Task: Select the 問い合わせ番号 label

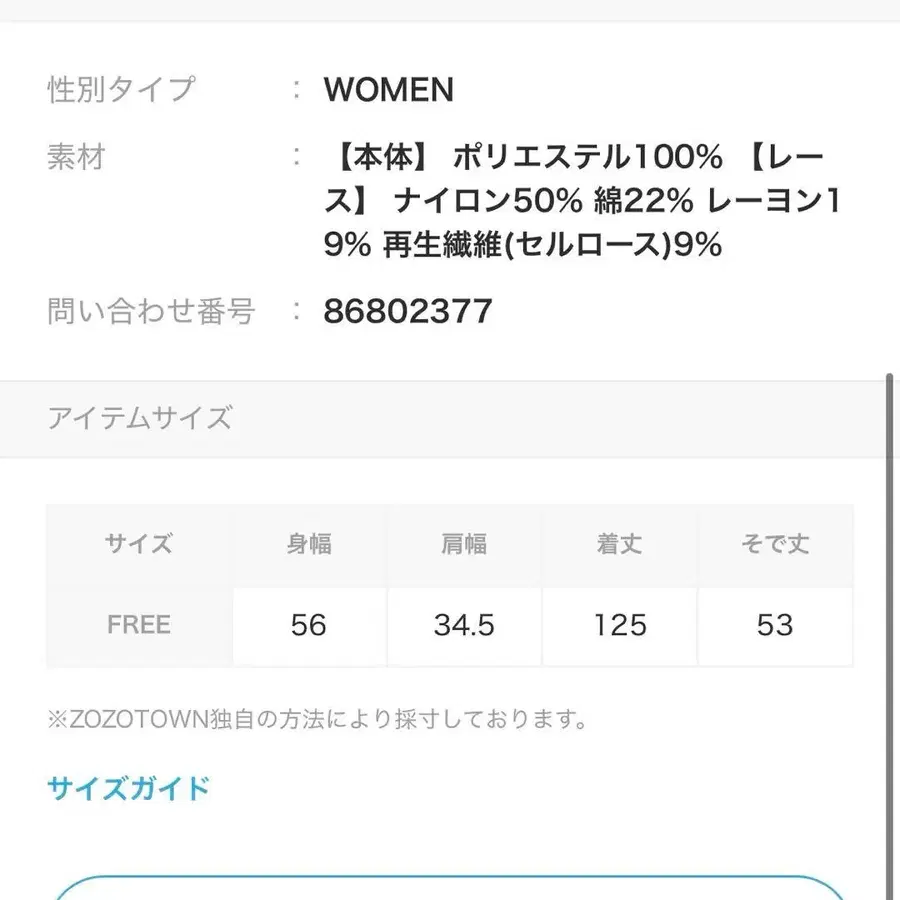Action: (150, 312)
